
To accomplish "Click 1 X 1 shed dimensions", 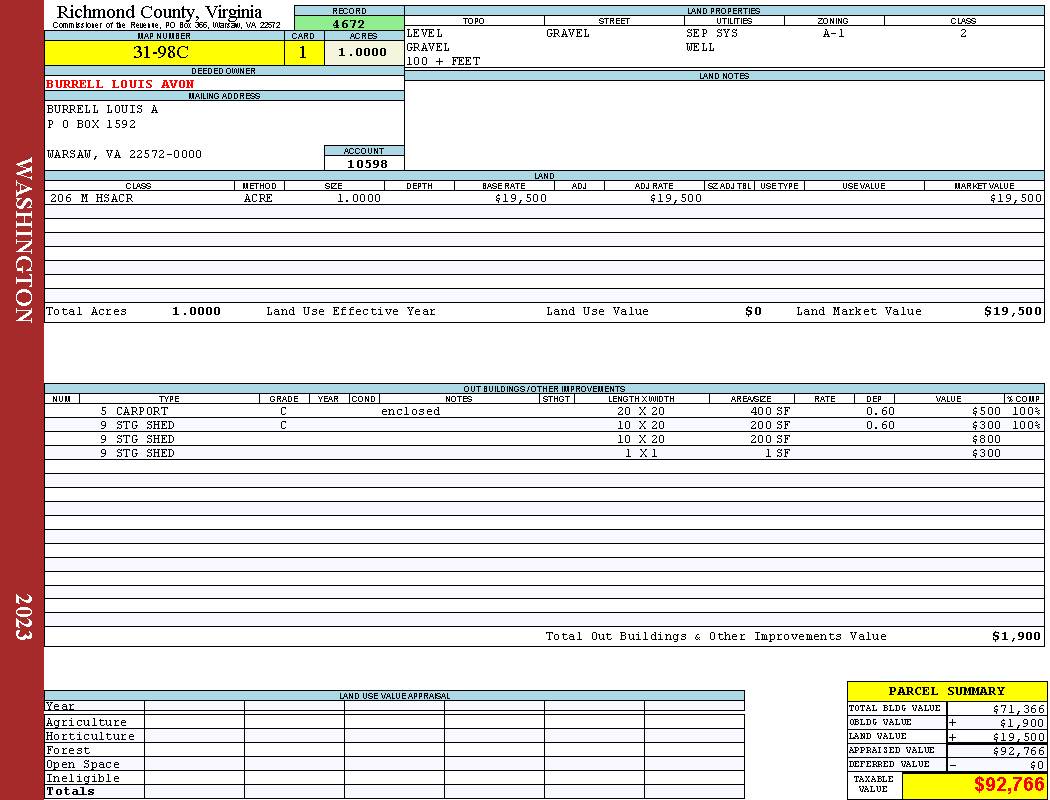I will tap(641, 453).
